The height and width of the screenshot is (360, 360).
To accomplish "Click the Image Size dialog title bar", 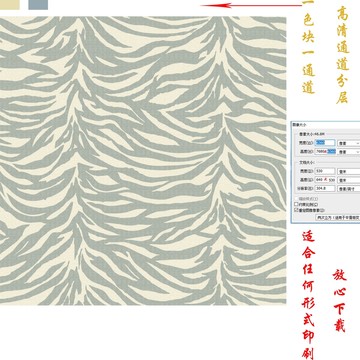I will 325,124.
